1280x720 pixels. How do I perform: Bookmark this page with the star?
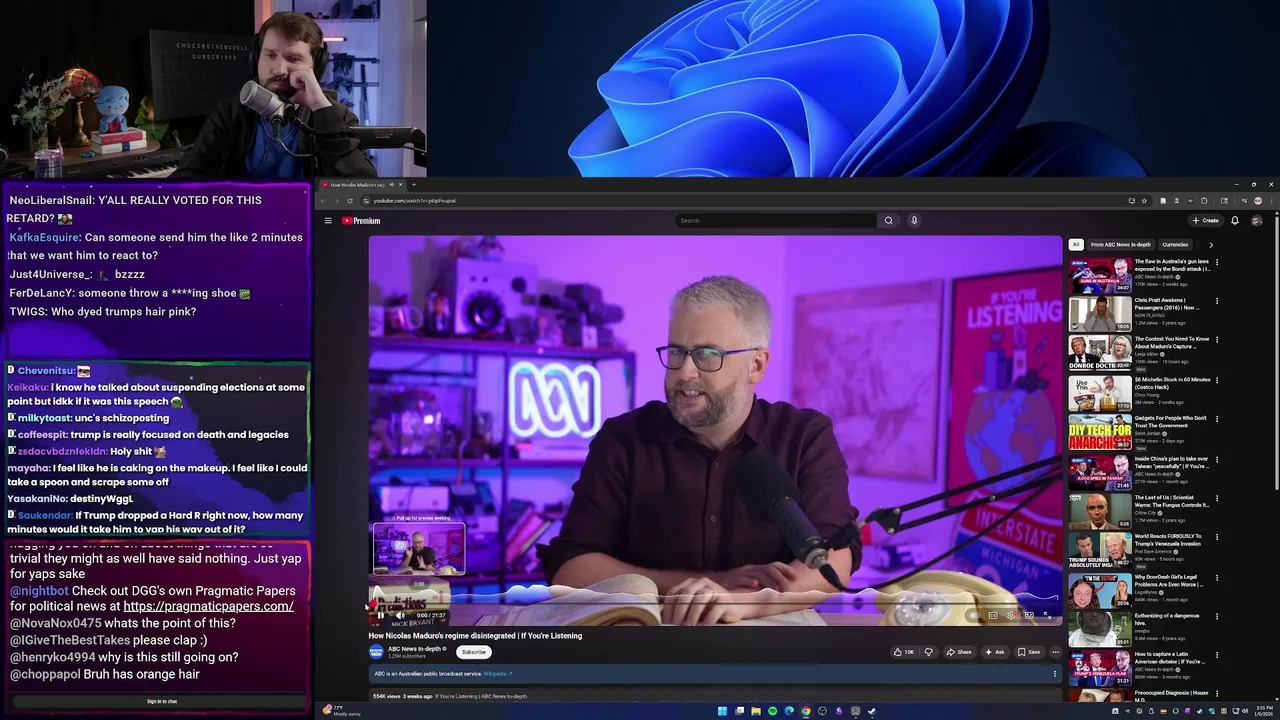click(1144, 201)
